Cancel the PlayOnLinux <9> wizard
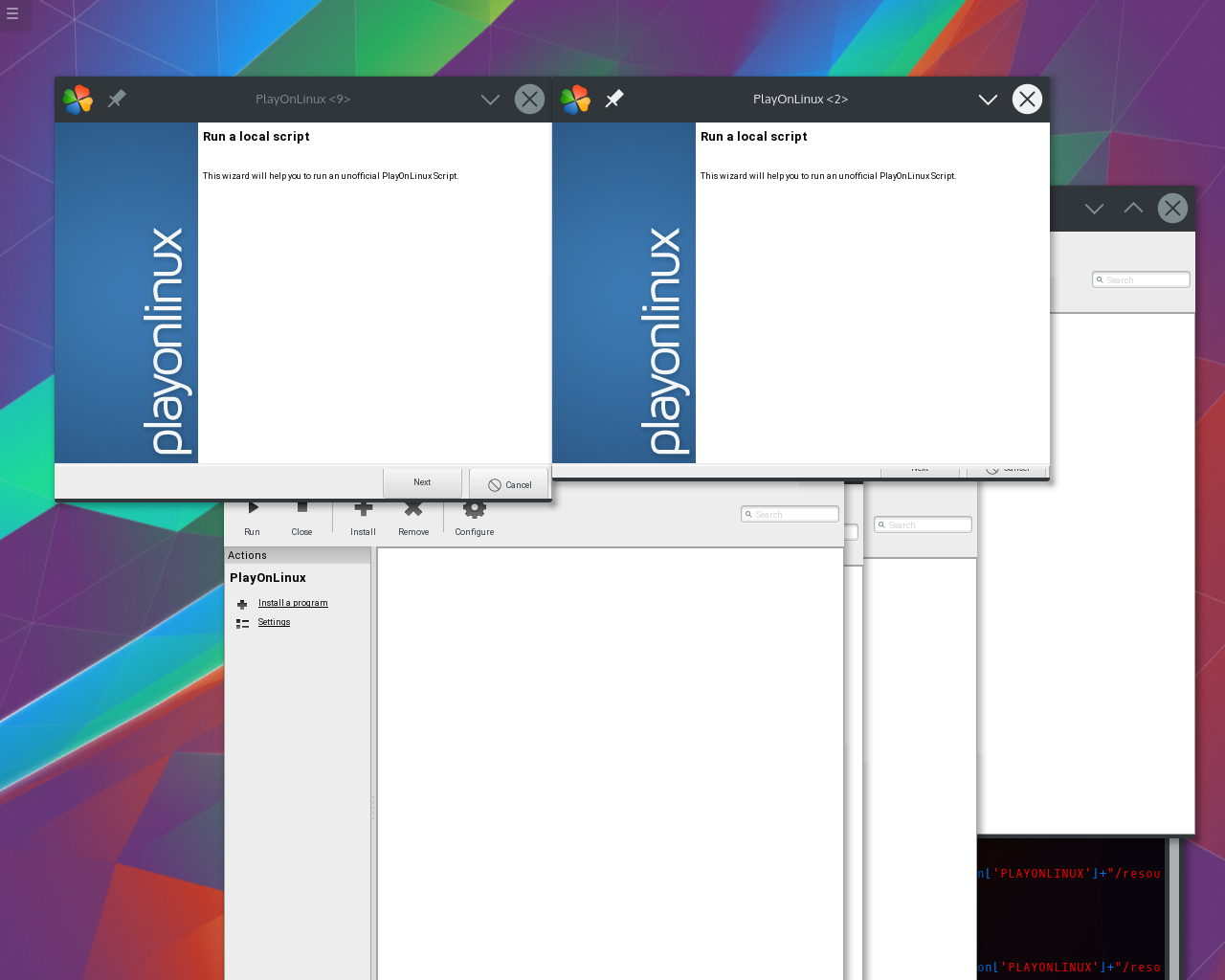The image size is (1225, 980). (509, 484)
